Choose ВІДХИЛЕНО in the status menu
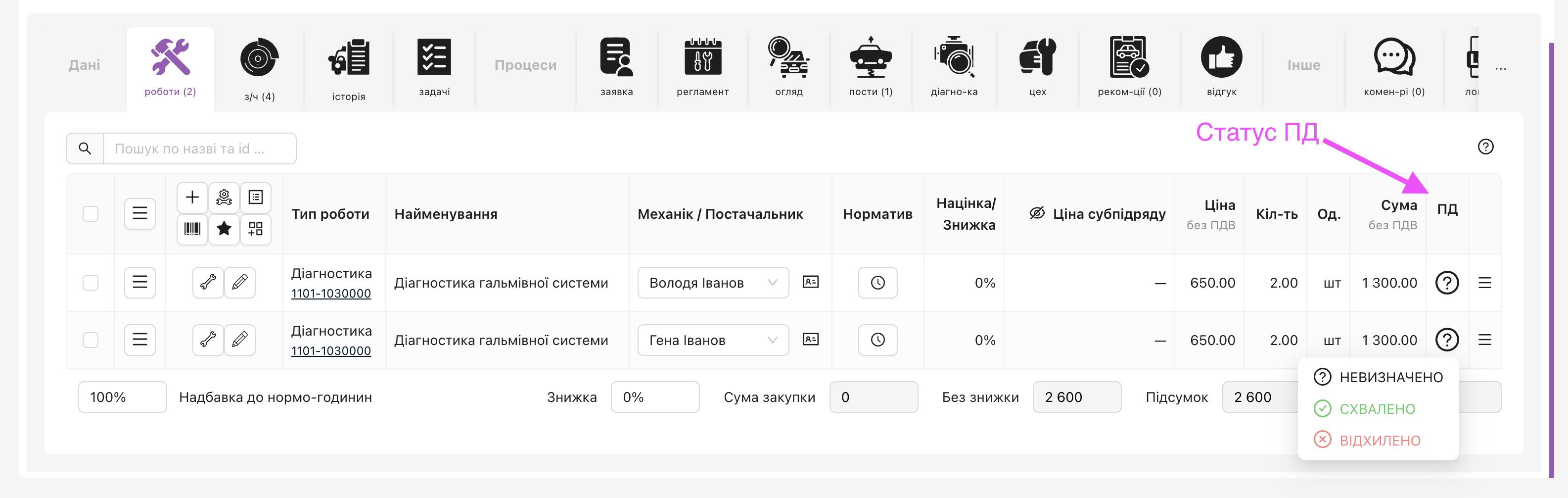This screenshot has width=1568, height=498. [1379, 441]
